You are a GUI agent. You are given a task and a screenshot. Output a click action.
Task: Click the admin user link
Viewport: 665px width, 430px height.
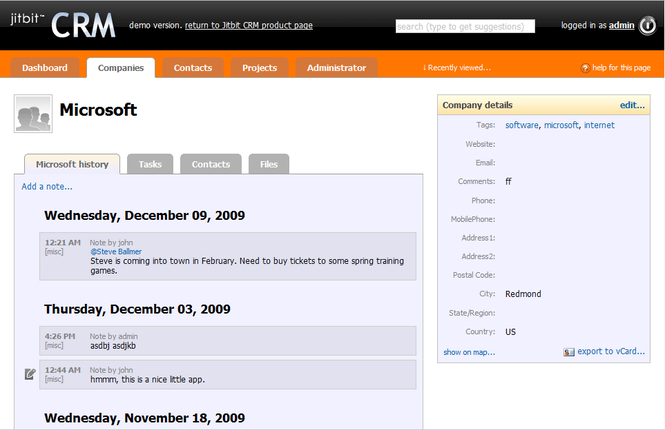[621, 25]
